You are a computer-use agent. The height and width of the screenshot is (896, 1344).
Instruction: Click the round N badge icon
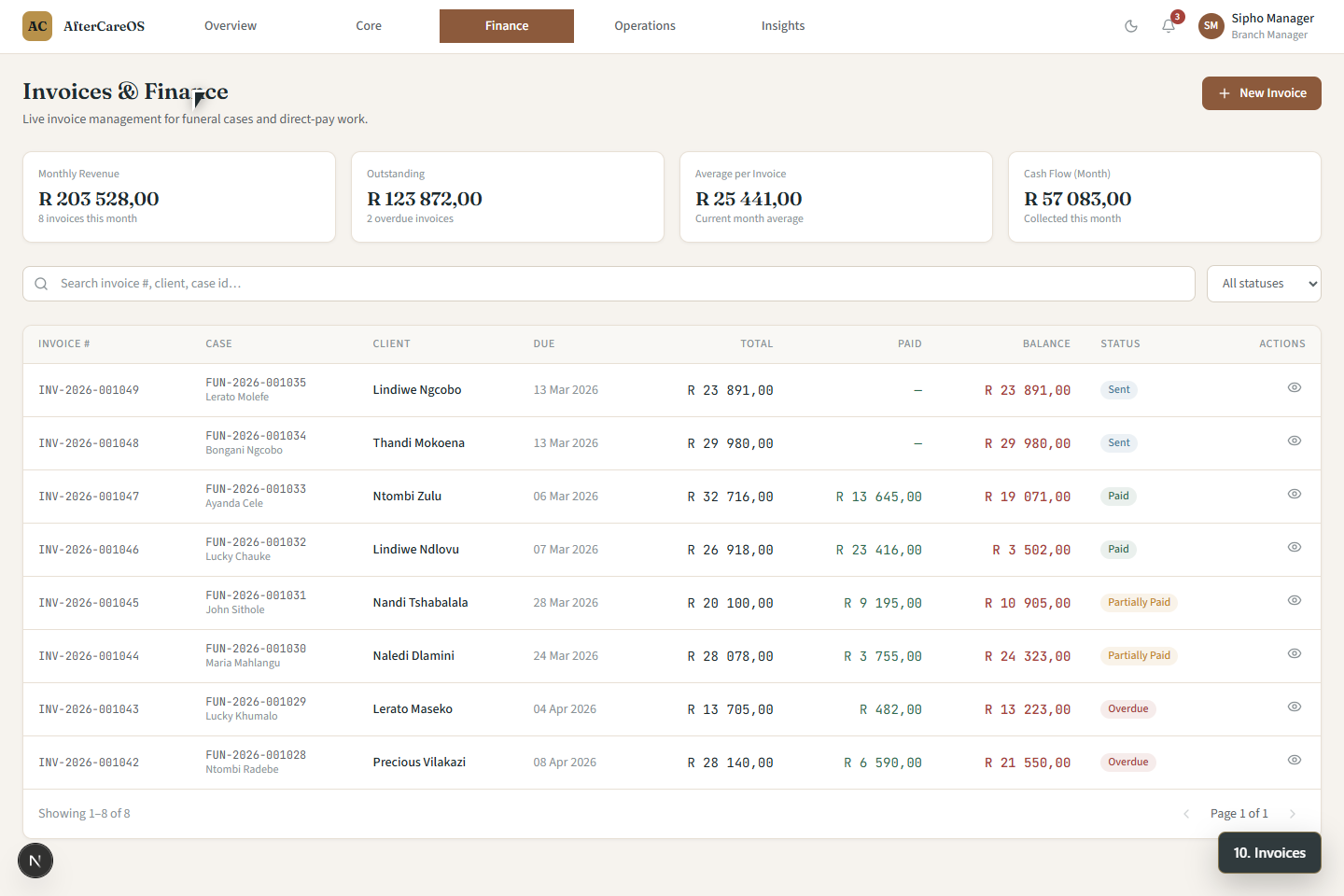click(35, 861)
